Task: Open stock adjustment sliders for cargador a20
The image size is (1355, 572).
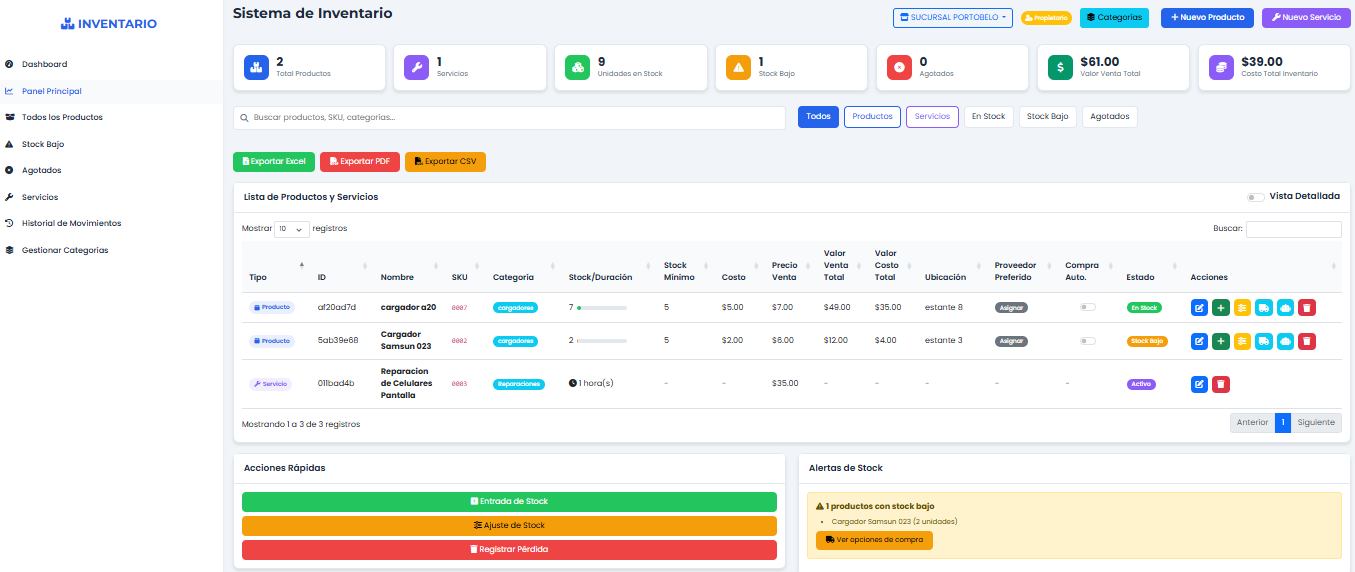Action: [1242, 308]
